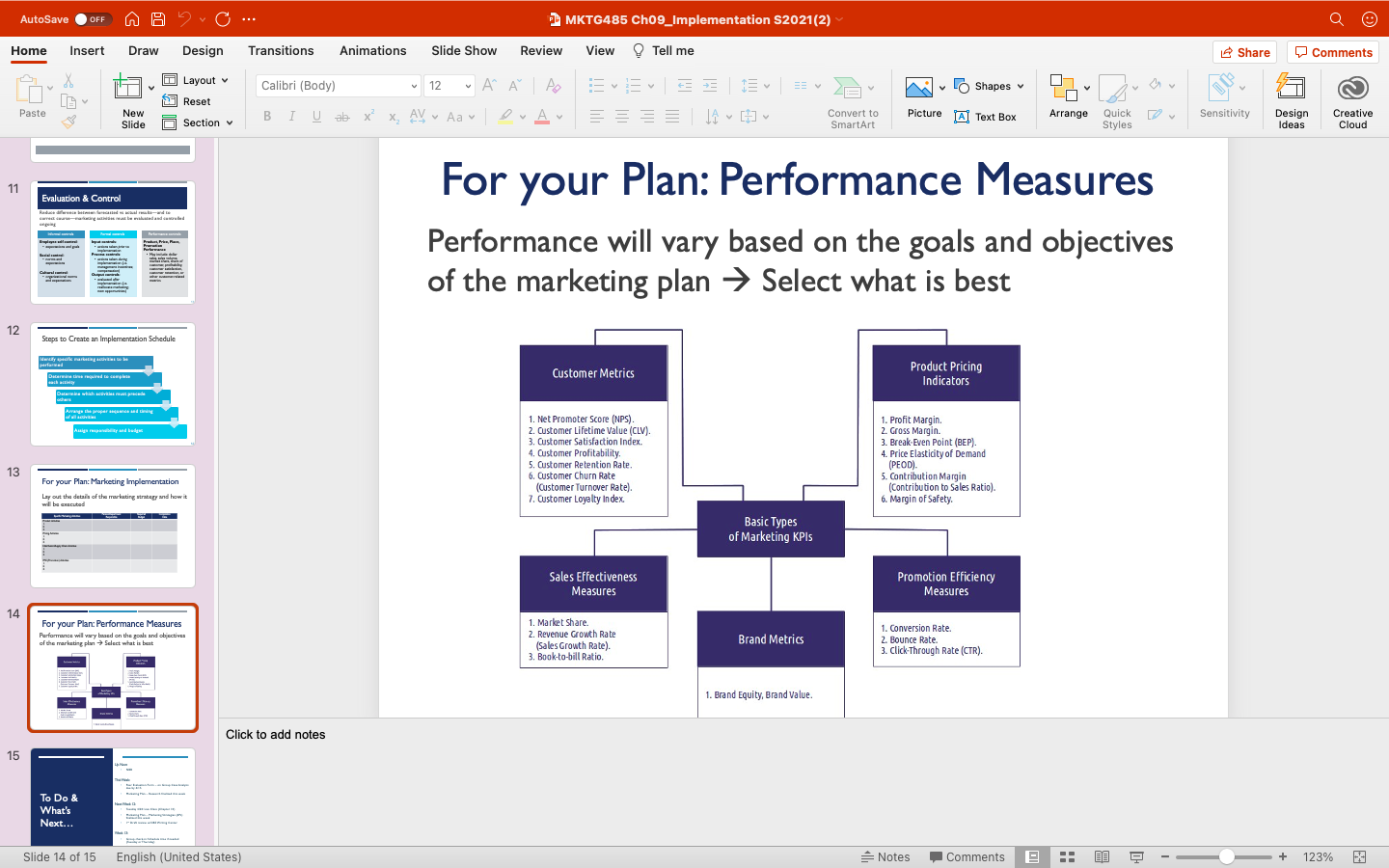Viewport: 1389px width, 868px height.
Task: Open the Shapes gallery dropdown
Action: (1021, 86)
